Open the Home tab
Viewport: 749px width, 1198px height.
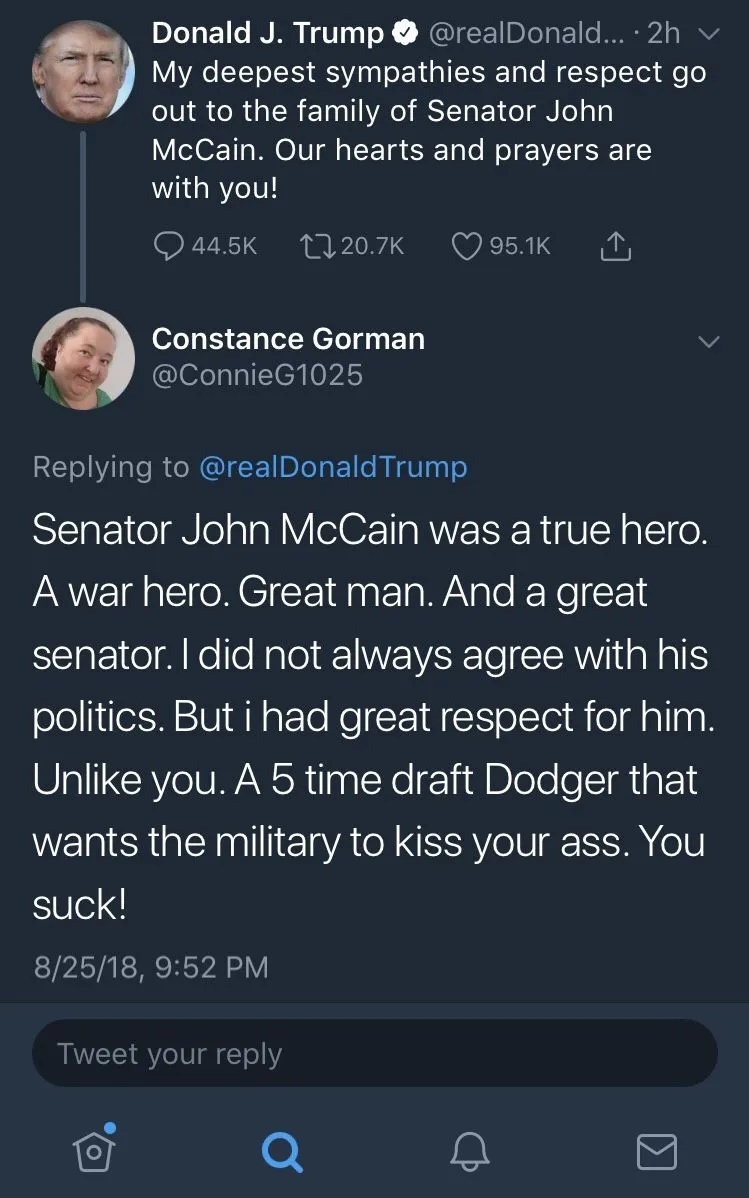point(95,1150)
